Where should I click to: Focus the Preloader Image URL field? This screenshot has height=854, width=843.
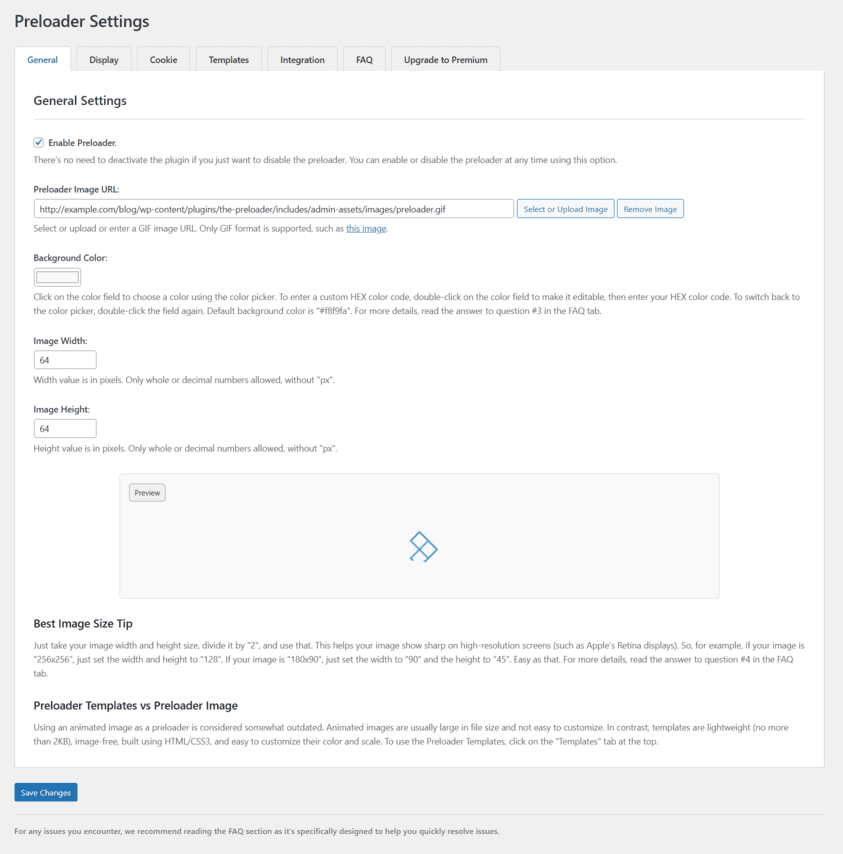point(273,209)
